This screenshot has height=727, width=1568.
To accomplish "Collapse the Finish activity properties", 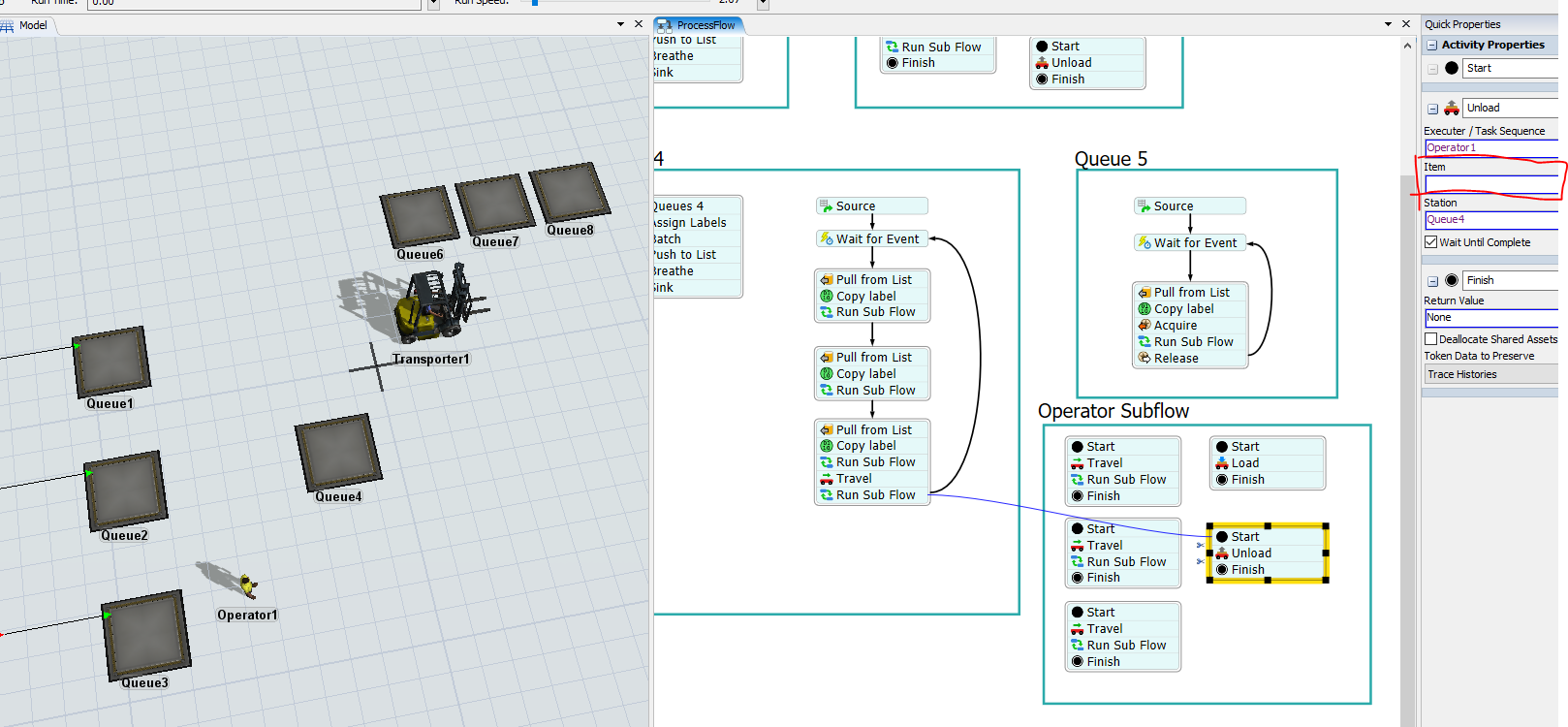I will 1432,281.
